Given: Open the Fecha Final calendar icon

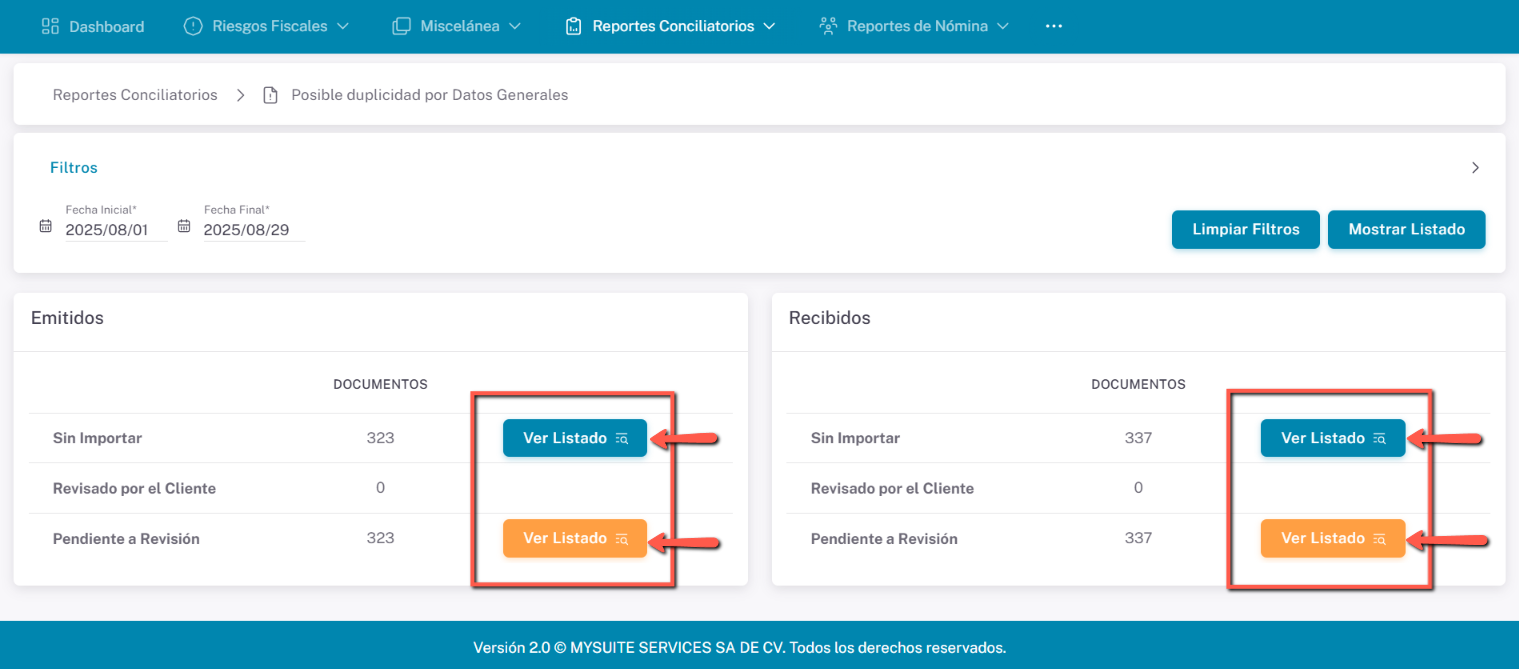Looking at the screenshot, I should coord(184,226).
